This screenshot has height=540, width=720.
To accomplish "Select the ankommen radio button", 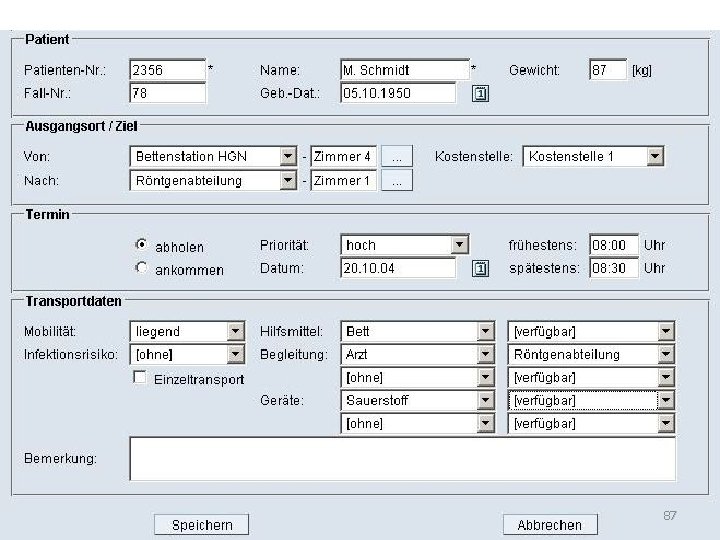I will click(x=141, y=268).
